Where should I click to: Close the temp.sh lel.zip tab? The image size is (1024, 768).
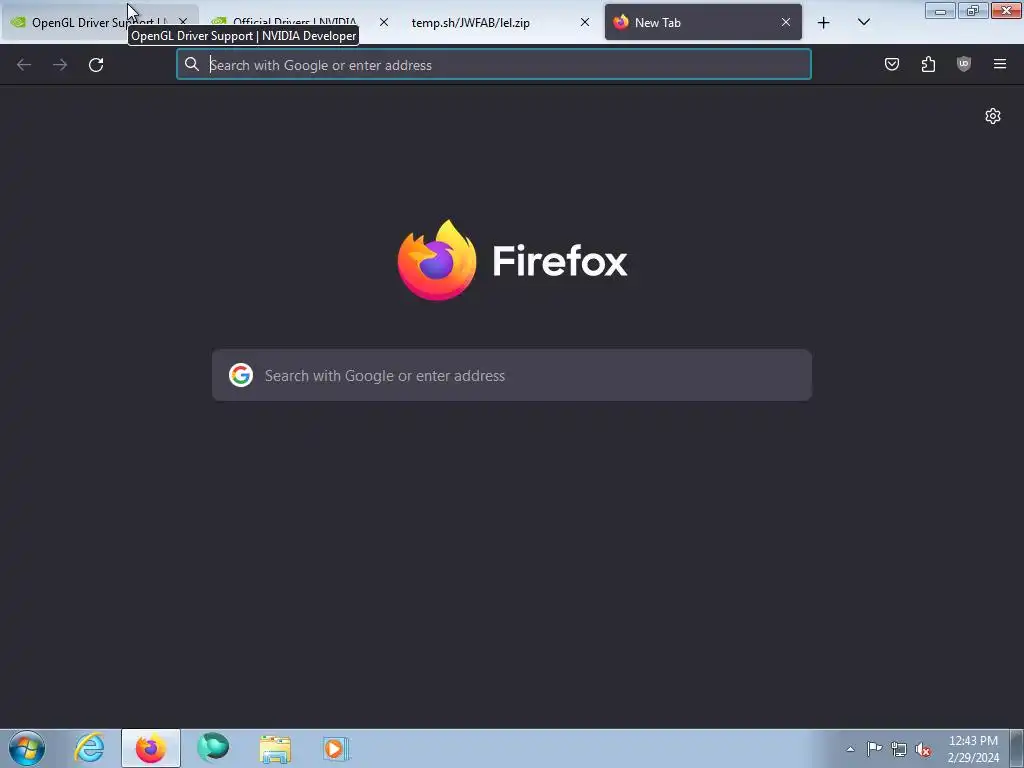pos(584,22)
